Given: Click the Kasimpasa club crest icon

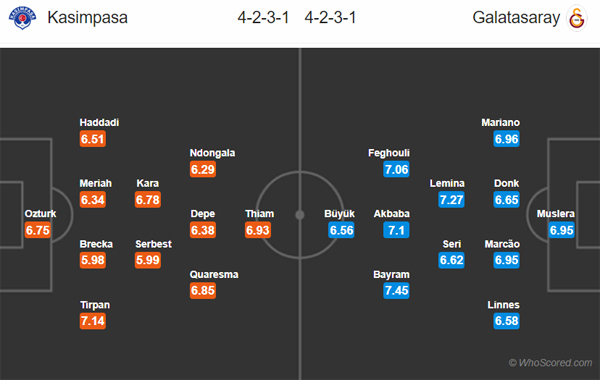Looking at the screenshot, I should [x=23, y=18].
